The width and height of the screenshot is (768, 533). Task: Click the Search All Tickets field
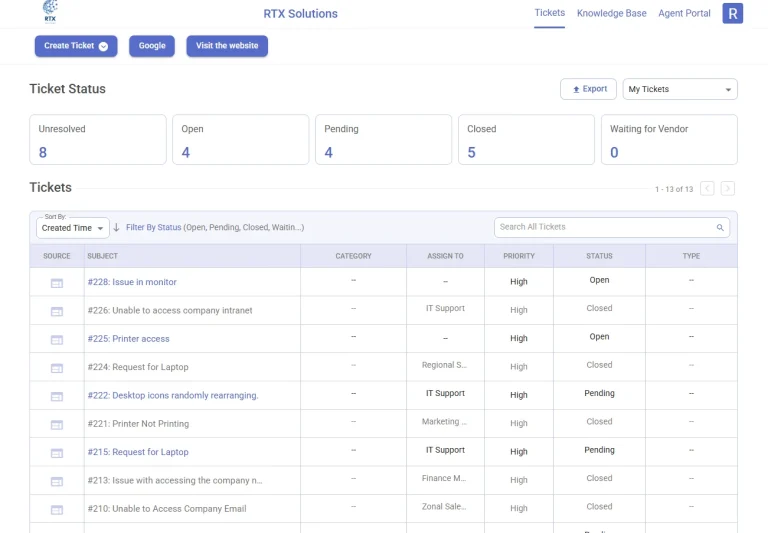[612, 227]
